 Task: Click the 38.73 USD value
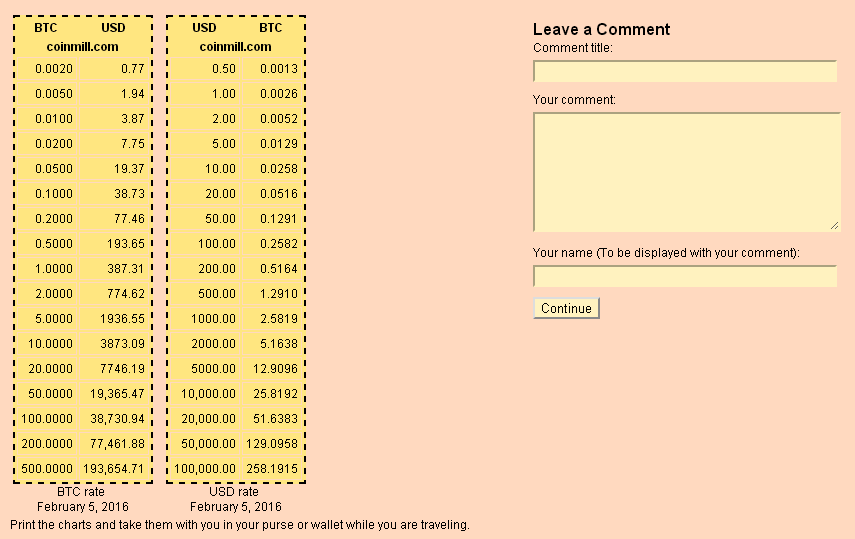pos(129,194)
